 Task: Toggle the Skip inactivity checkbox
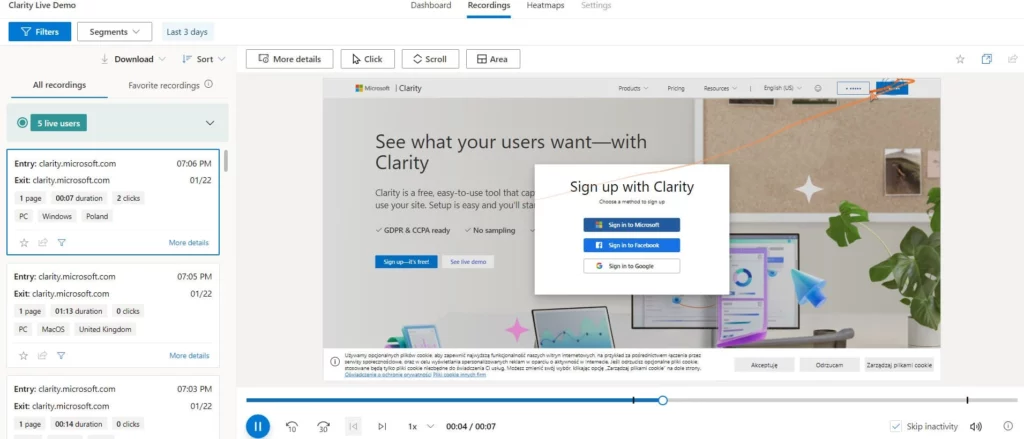896,427
